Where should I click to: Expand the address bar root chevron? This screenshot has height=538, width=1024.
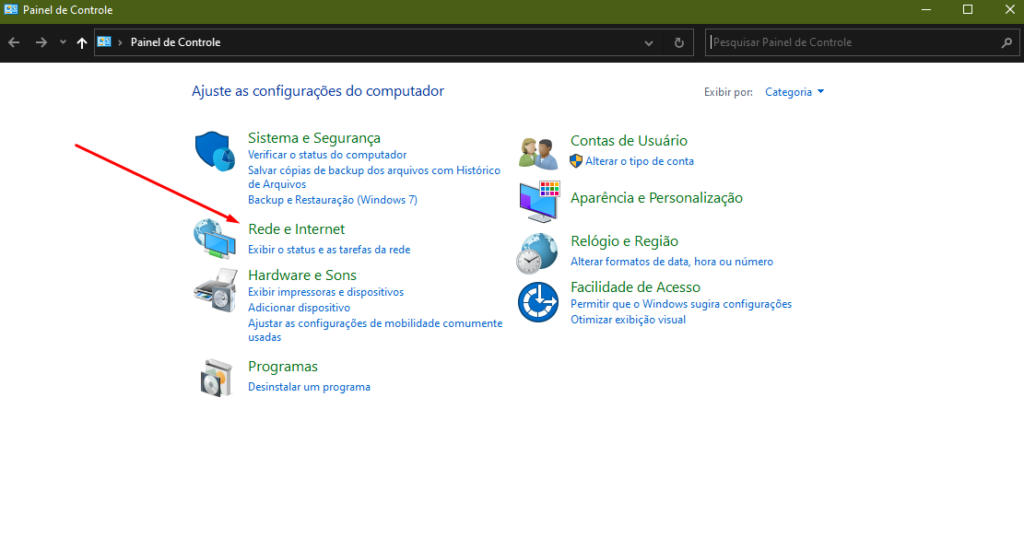[x=120, y=42]
